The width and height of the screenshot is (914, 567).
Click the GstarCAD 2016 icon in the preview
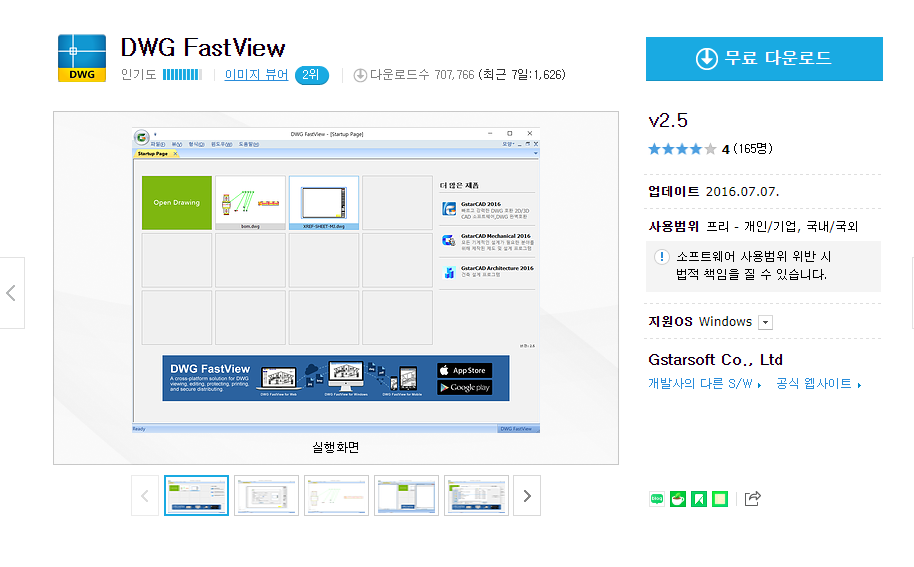click(449, 209)
